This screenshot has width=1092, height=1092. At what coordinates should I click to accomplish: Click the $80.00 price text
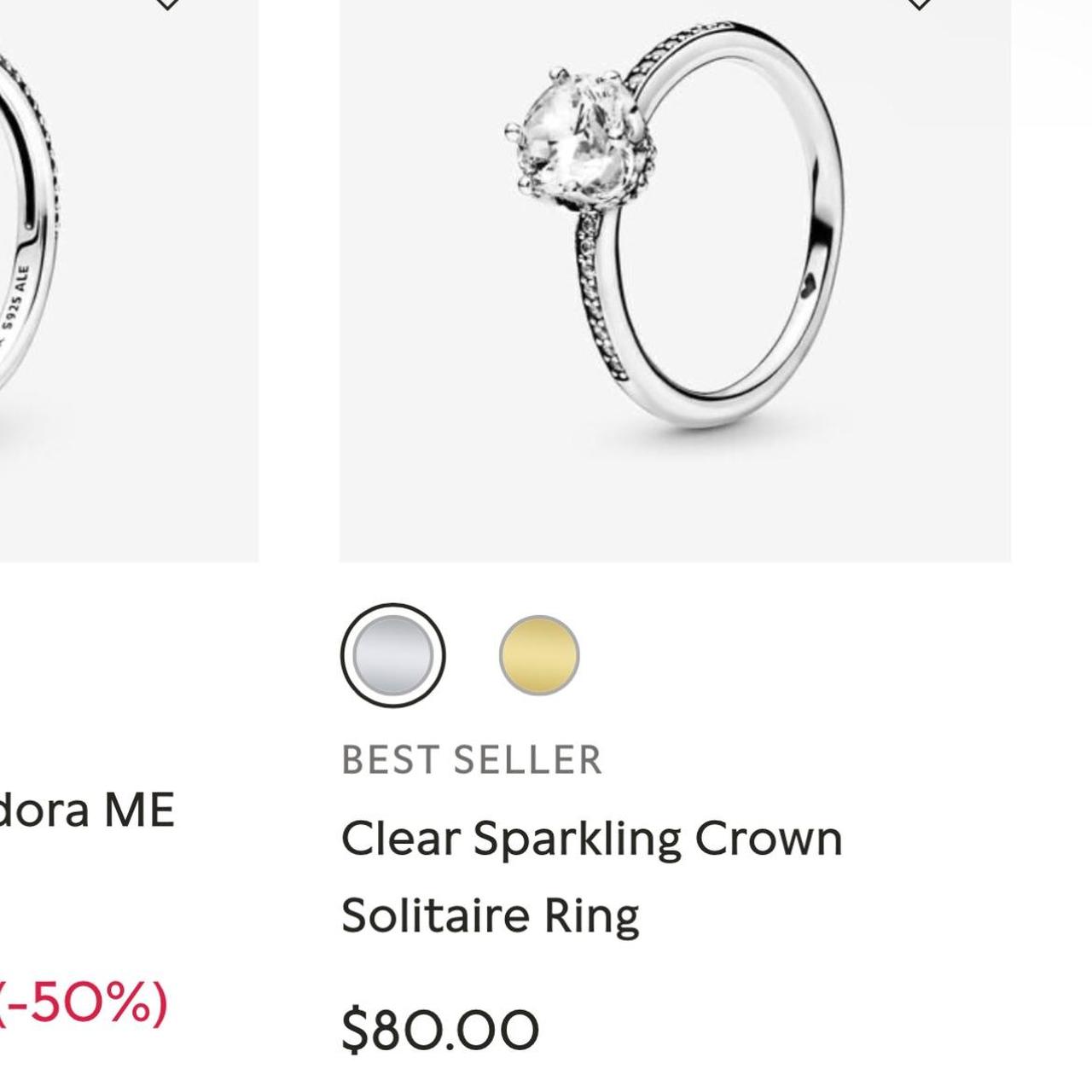pyautogui.click(x=438, y=1028)
